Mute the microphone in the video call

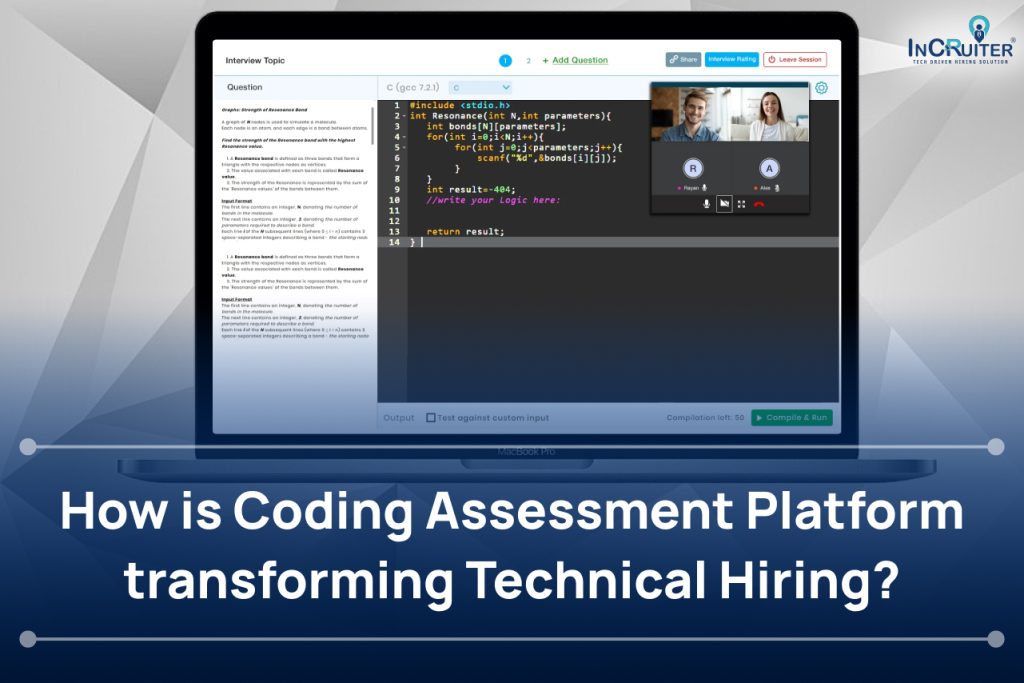click(x=706, y=204)
